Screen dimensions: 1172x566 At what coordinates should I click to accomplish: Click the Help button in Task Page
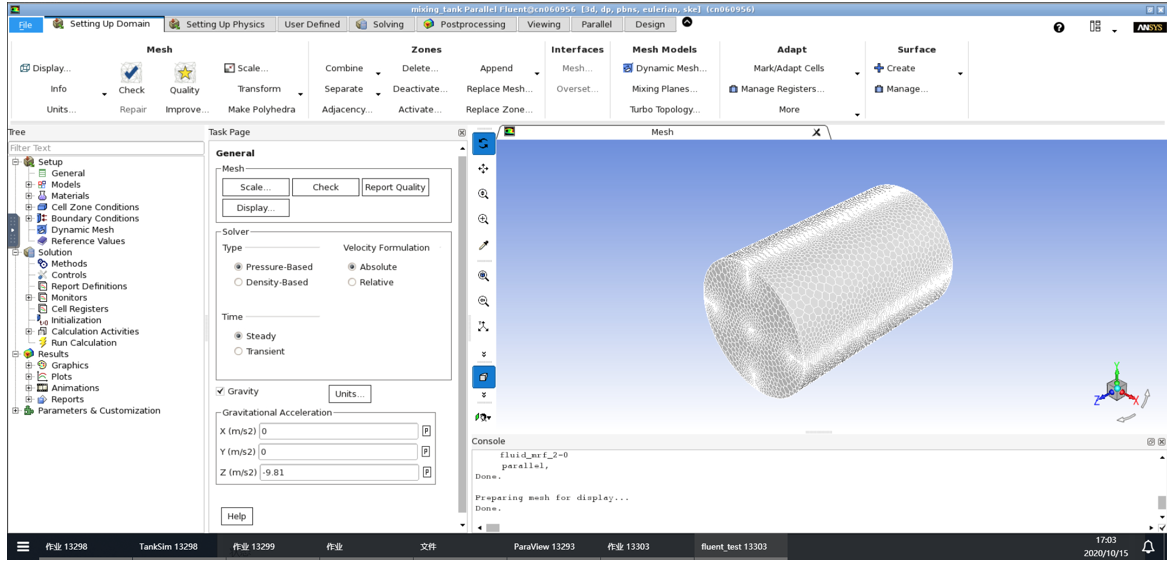[236, 516]
